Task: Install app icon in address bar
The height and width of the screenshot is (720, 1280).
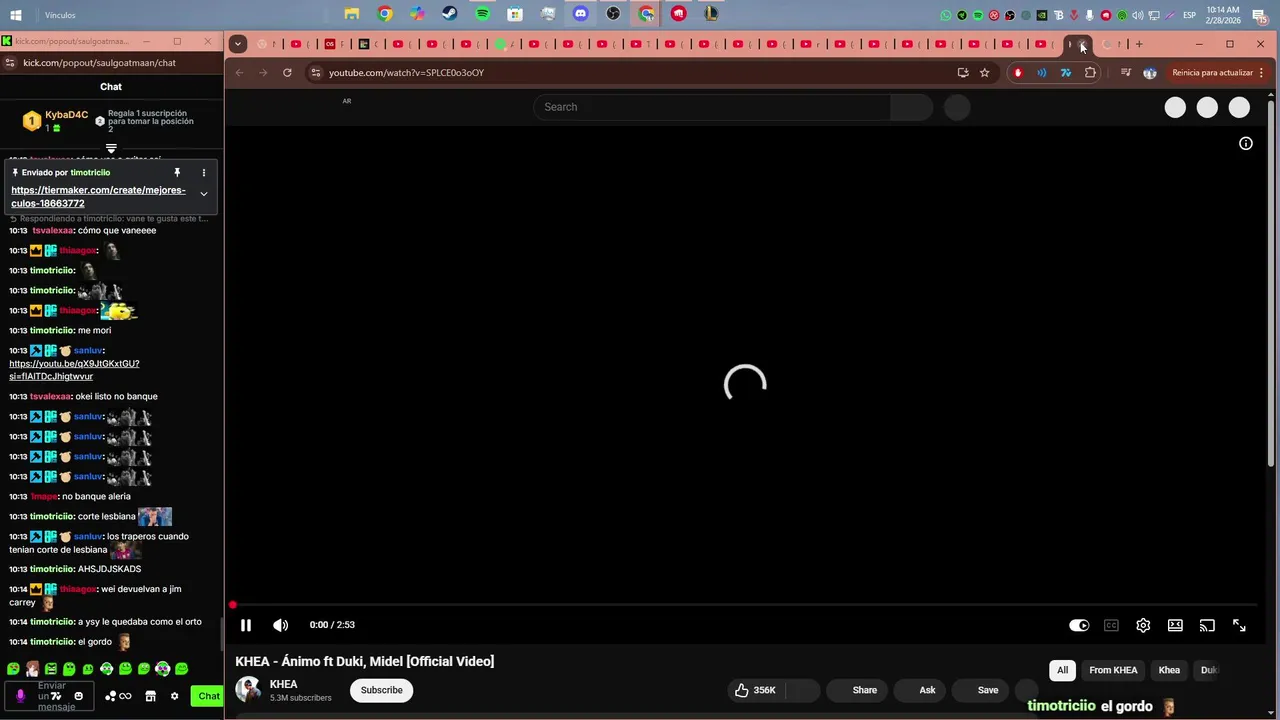Action: coord(963,73)
